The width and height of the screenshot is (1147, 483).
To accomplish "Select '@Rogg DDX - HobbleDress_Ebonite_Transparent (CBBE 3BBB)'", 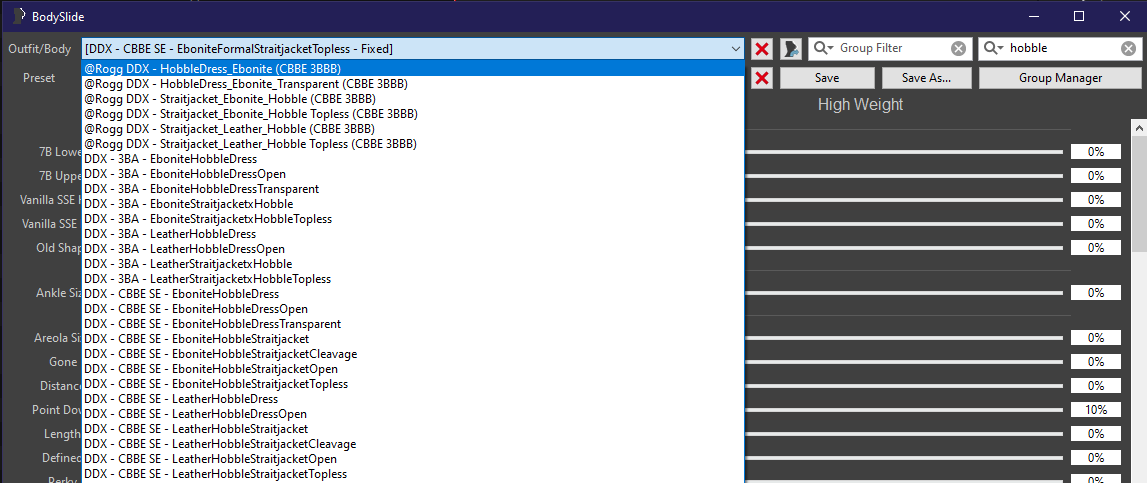I will [x=413, y=84].
